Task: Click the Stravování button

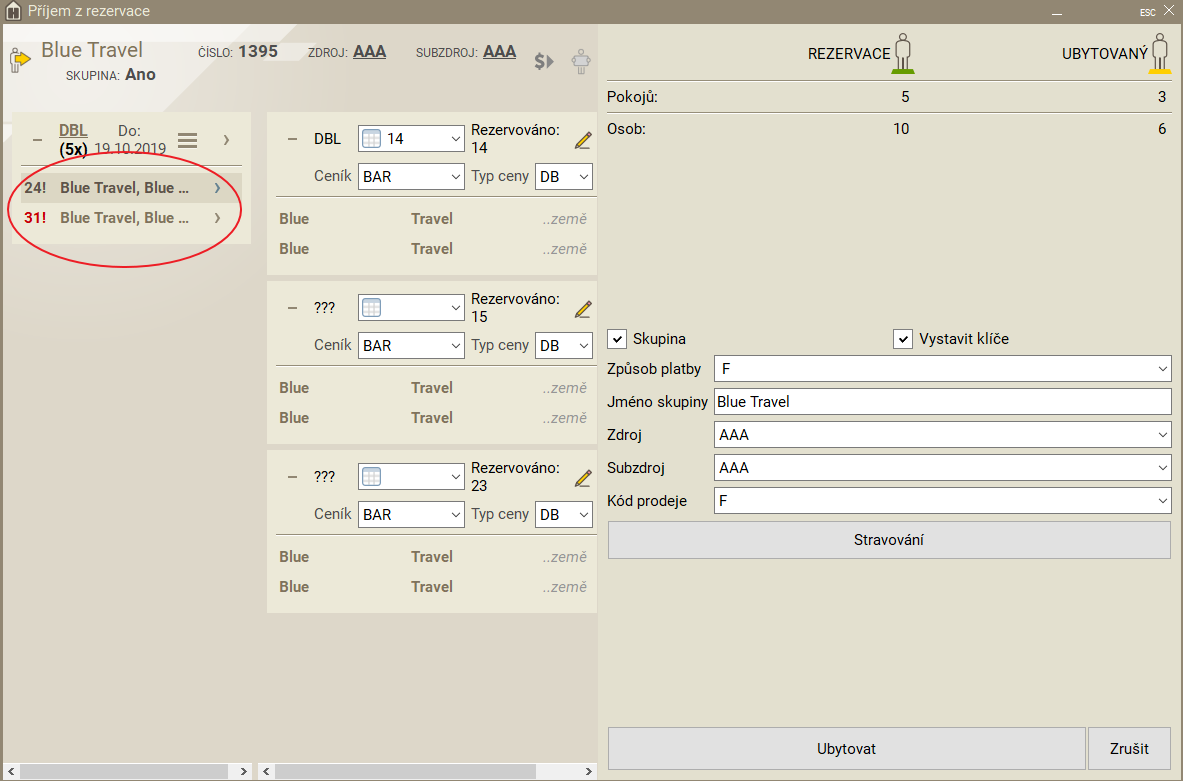Action: [888, 540]
